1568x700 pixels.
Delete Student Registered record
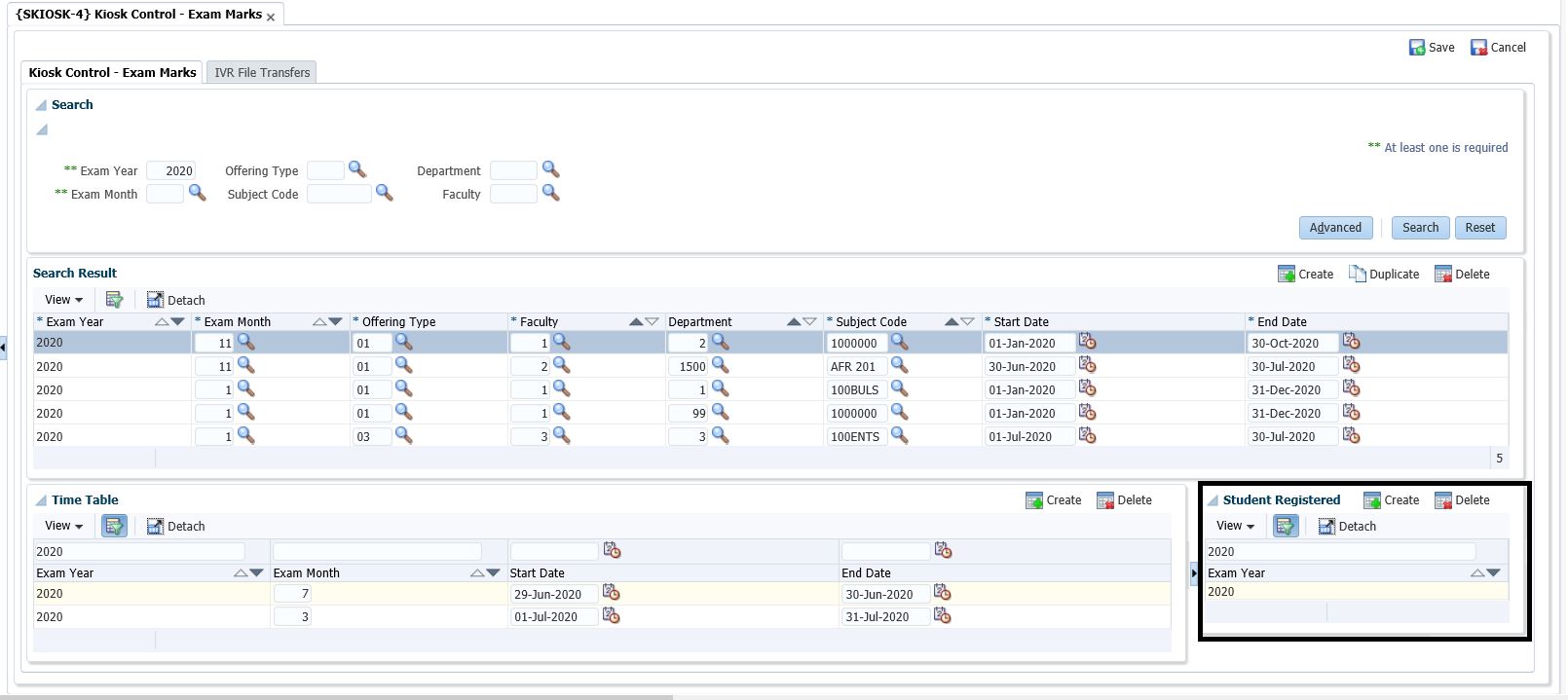[1462, 499]
